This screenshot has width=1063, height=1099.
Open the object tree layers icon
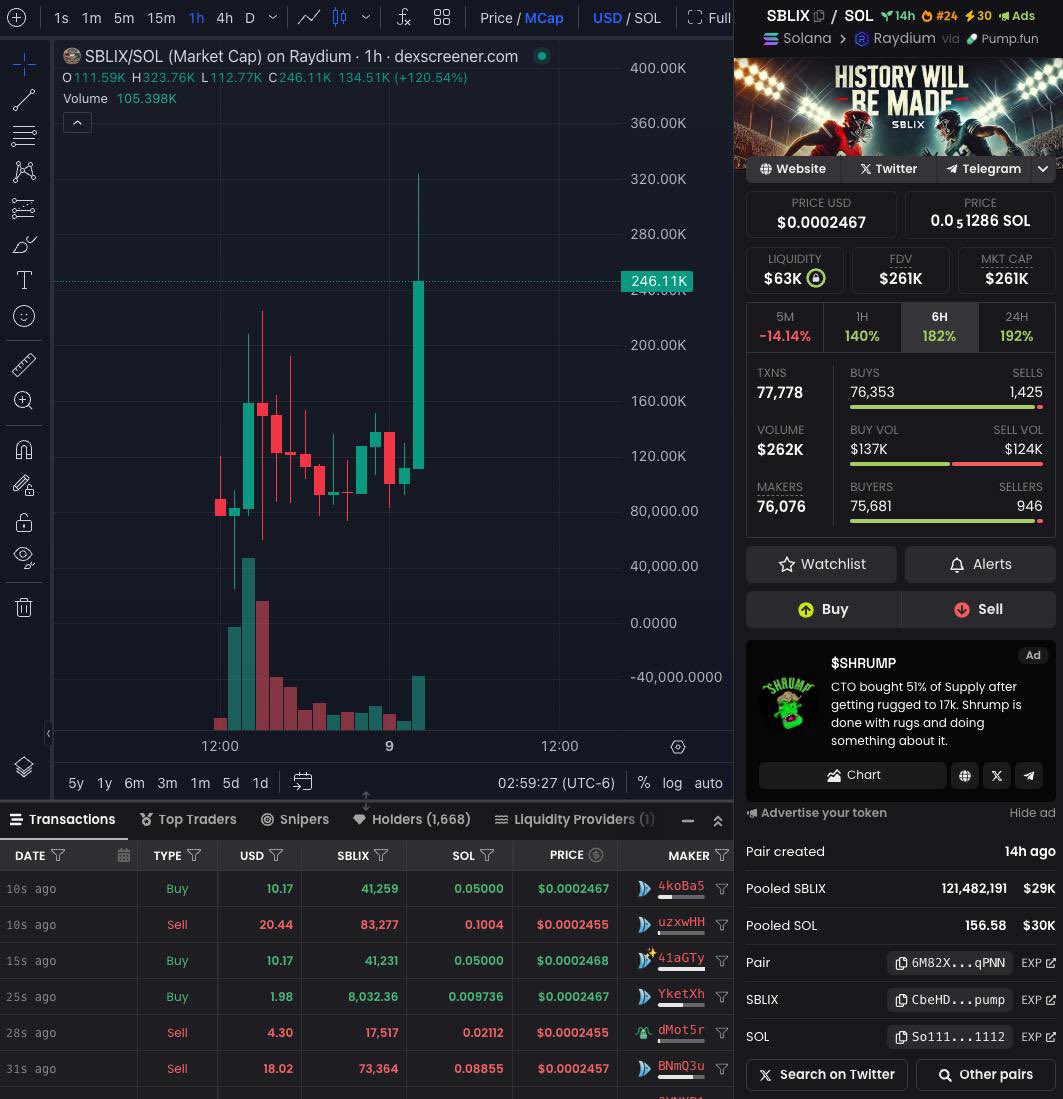[x=24, y=767]
